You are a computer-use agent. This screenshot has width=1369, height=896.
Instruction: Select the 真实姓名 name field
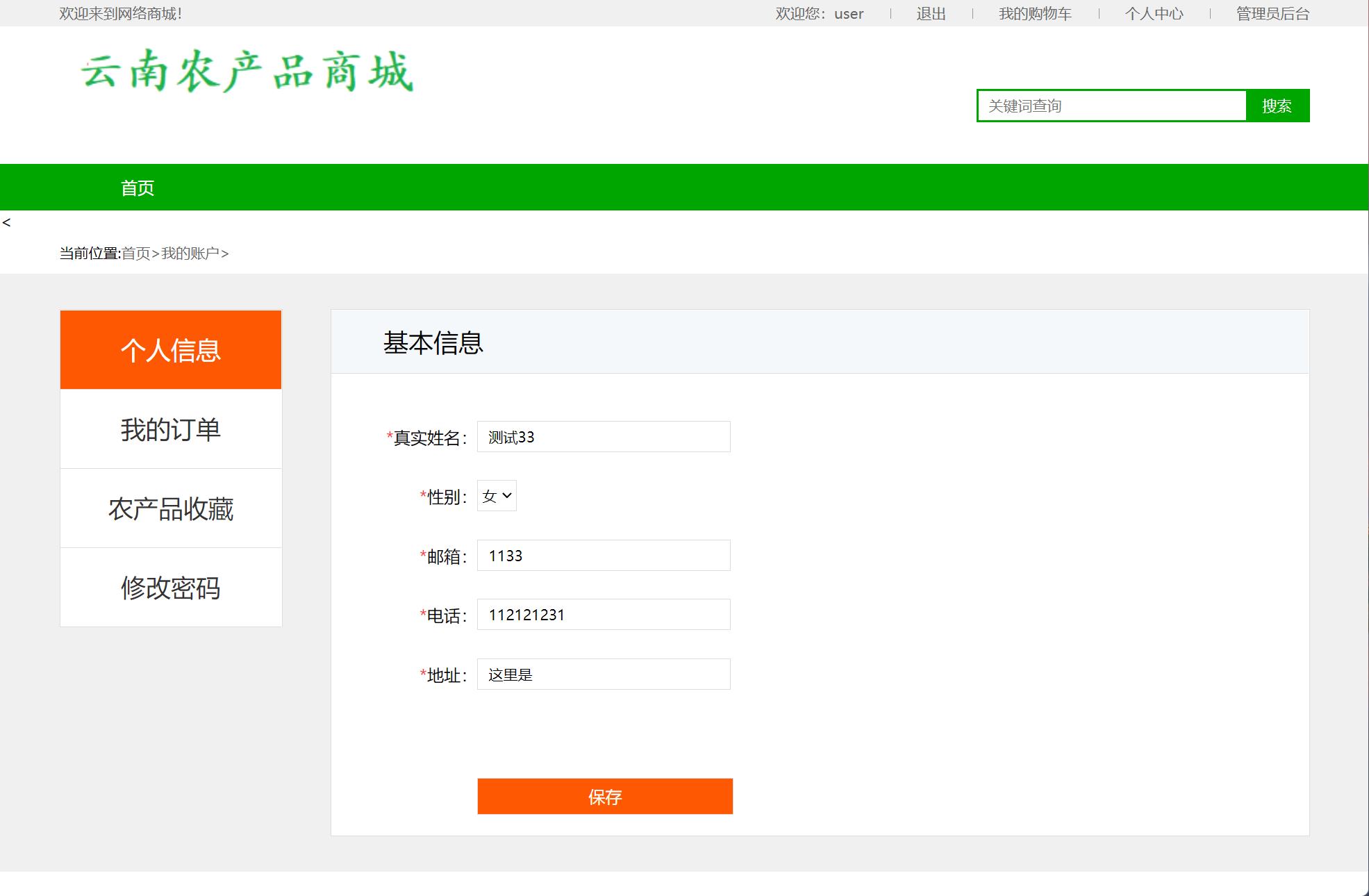[x=603, y=436]
